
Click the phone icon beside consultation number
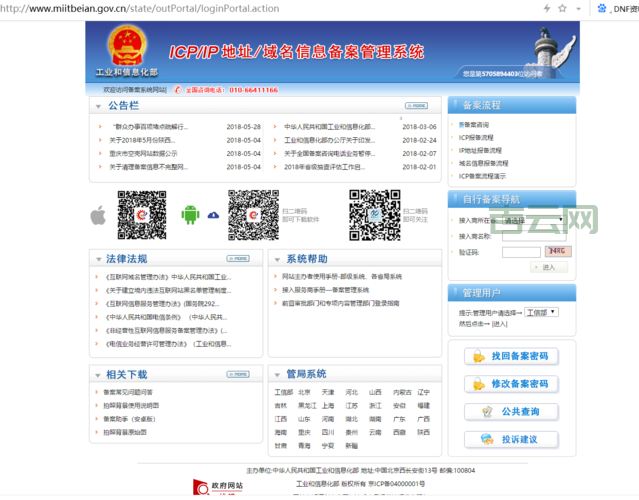(177, 90)
